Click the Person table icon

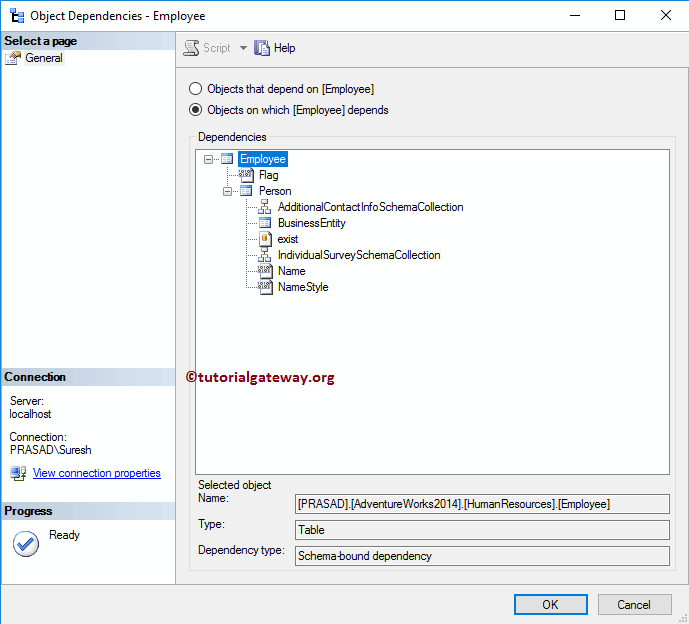246,191
